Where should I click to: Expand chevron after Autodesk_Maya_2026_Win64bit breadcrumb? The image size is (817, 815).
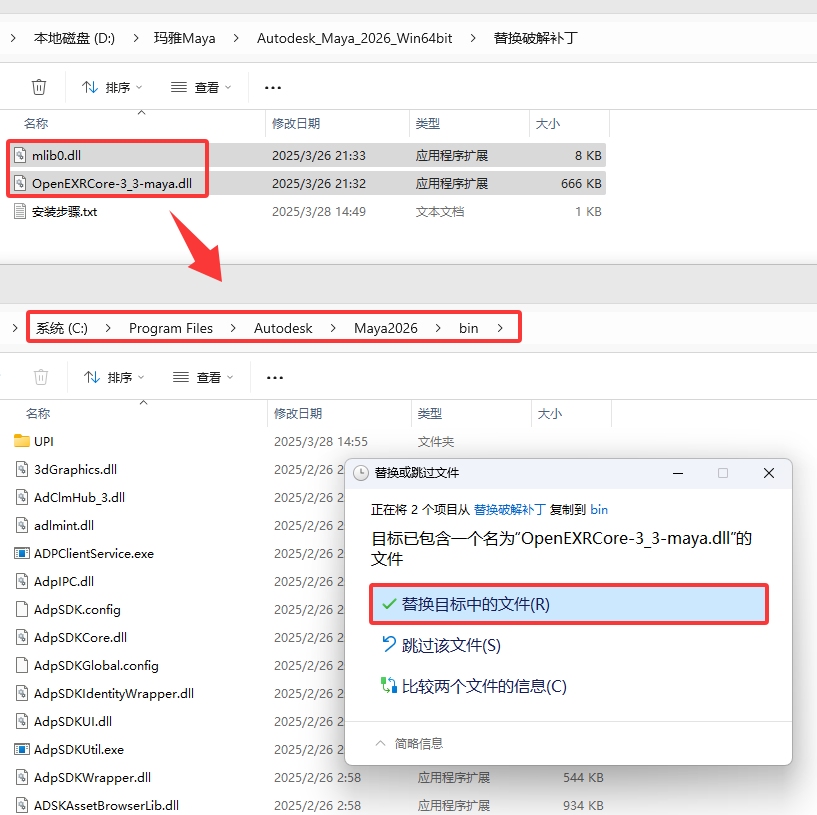point(473,38)
